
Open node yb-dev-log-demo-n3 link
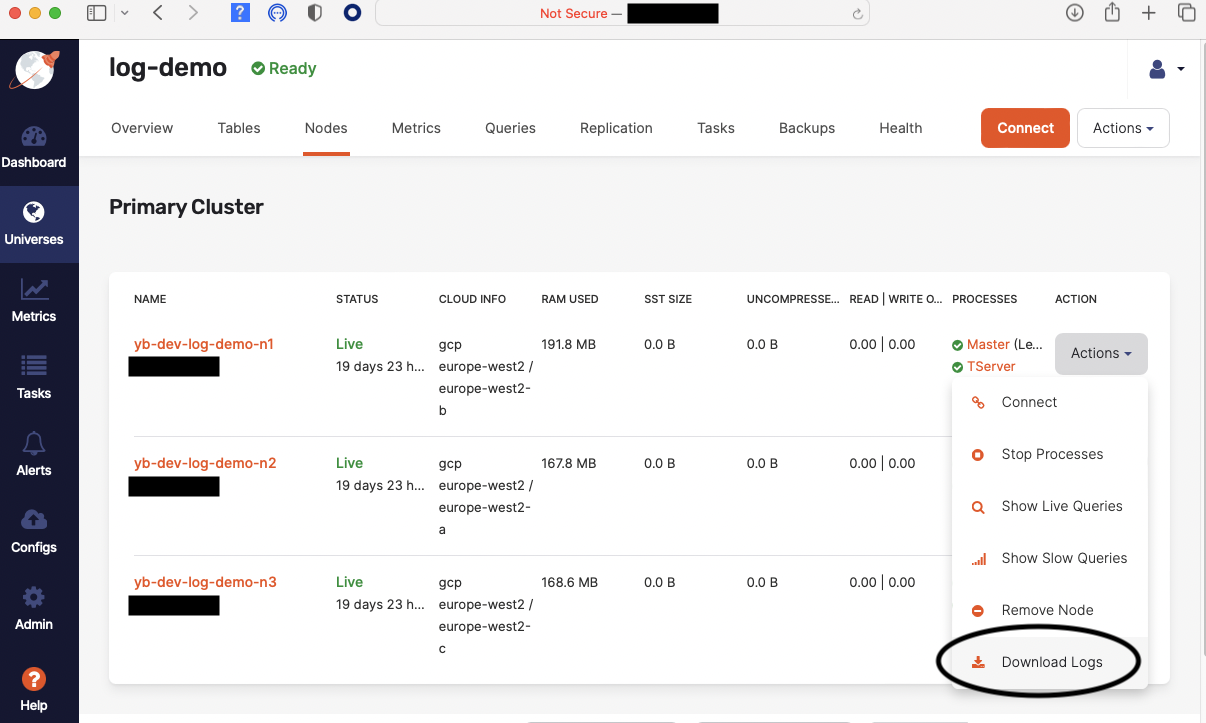(205, 582)
